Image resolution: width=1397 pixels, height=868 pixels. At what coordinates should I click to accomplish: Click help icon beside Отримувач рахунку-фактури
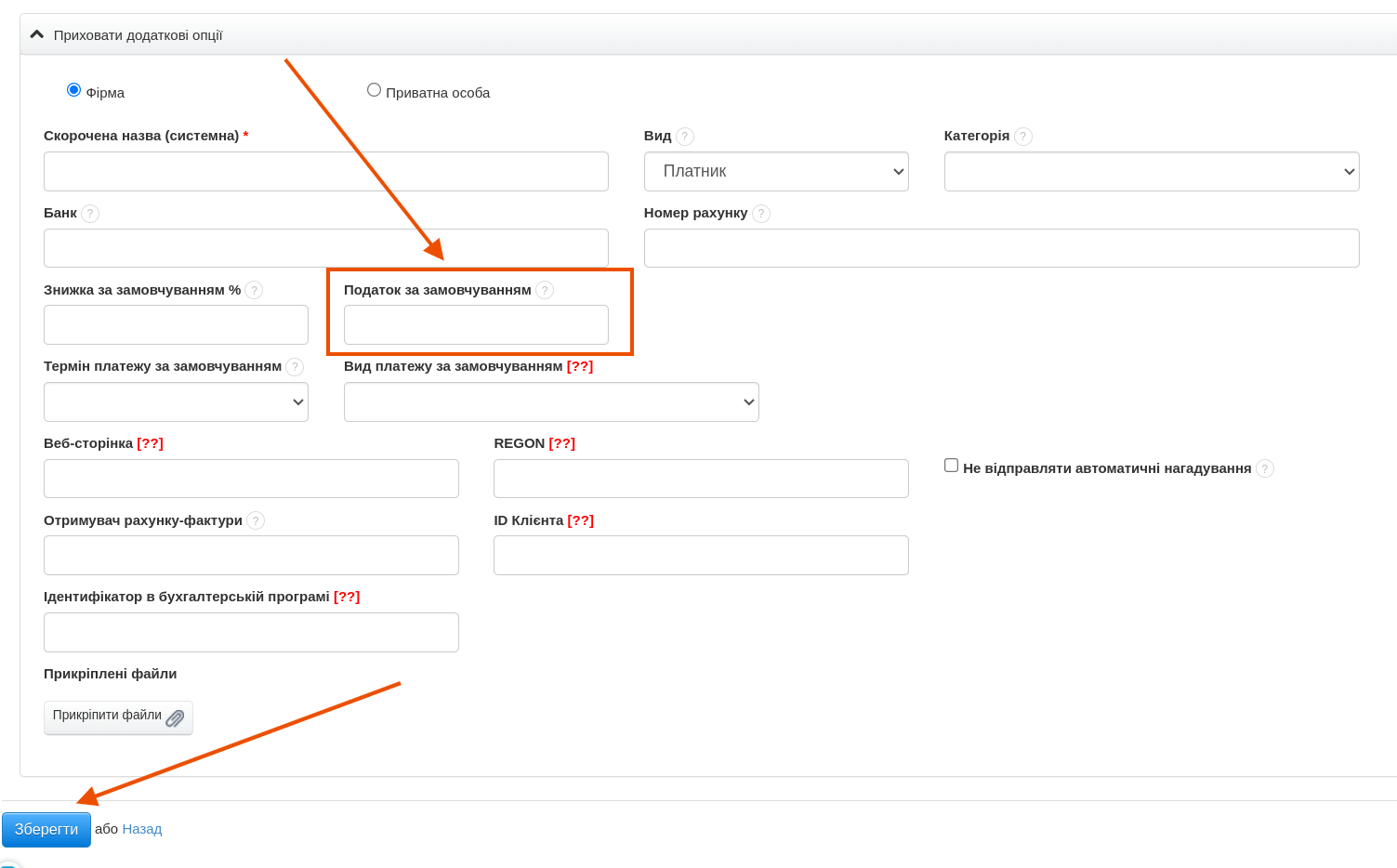[256, 520]
